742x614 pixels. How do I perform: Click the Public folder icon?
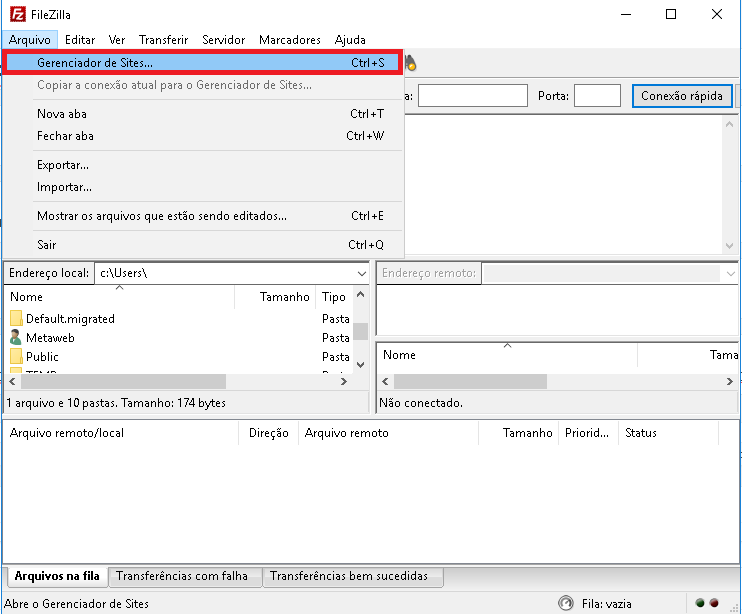tap(16, 357)
